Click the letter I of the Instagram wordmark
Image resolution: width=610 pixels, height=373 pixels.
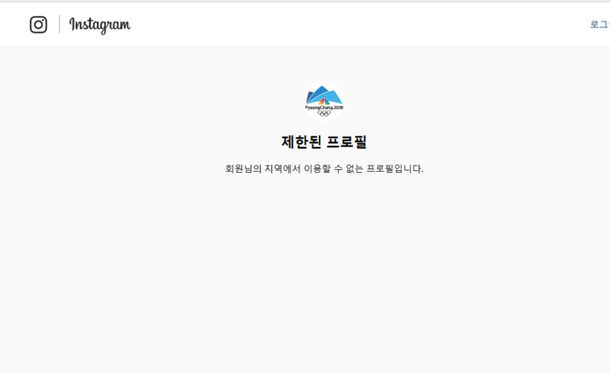click(x=72, y=24)
